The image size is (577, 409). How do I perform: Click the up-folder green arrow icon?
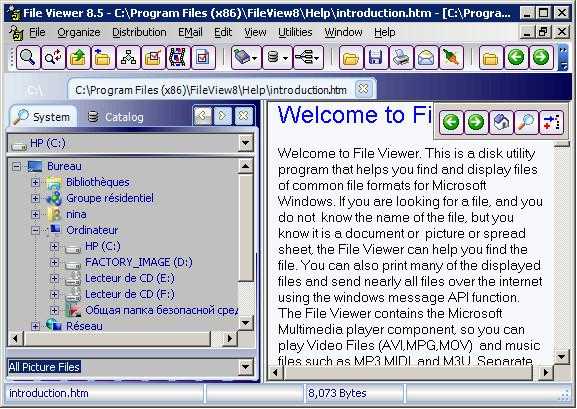click(x=78, y=57)
